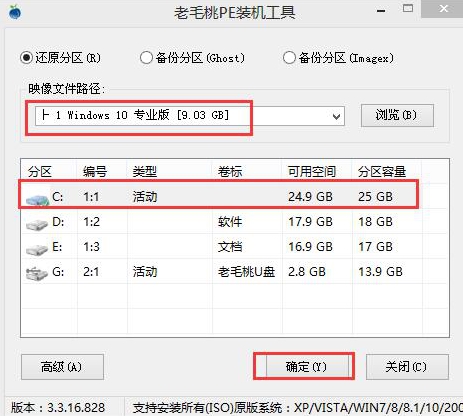Click the 卷标 column header
The width and height of the screenshot is (463, 416).
[x=230, y=172]
